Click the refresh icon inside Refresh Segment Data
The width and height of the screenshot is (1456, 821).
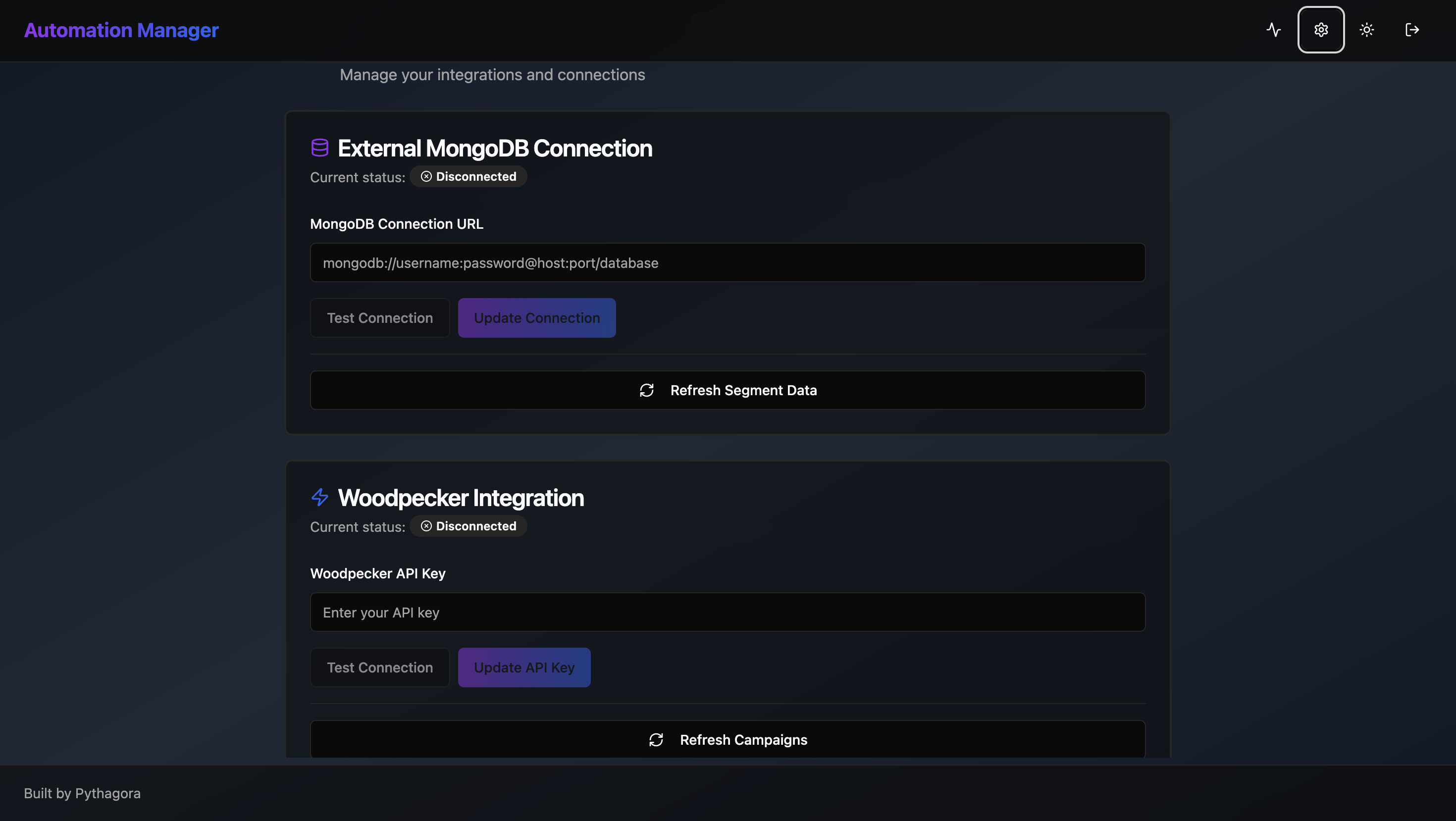(647, 390)
